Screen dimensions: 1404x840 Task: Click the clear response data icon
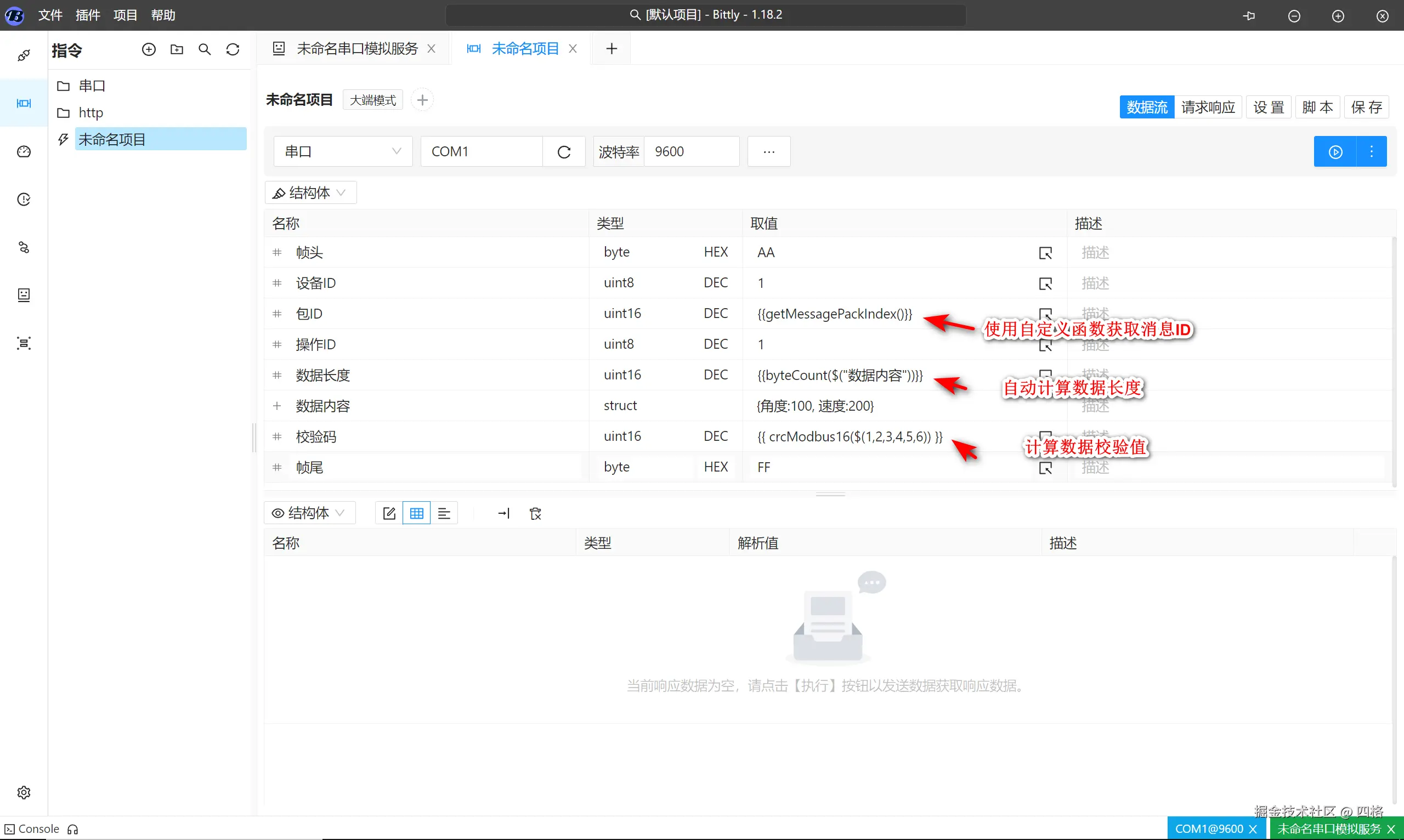tap(535, 513)
